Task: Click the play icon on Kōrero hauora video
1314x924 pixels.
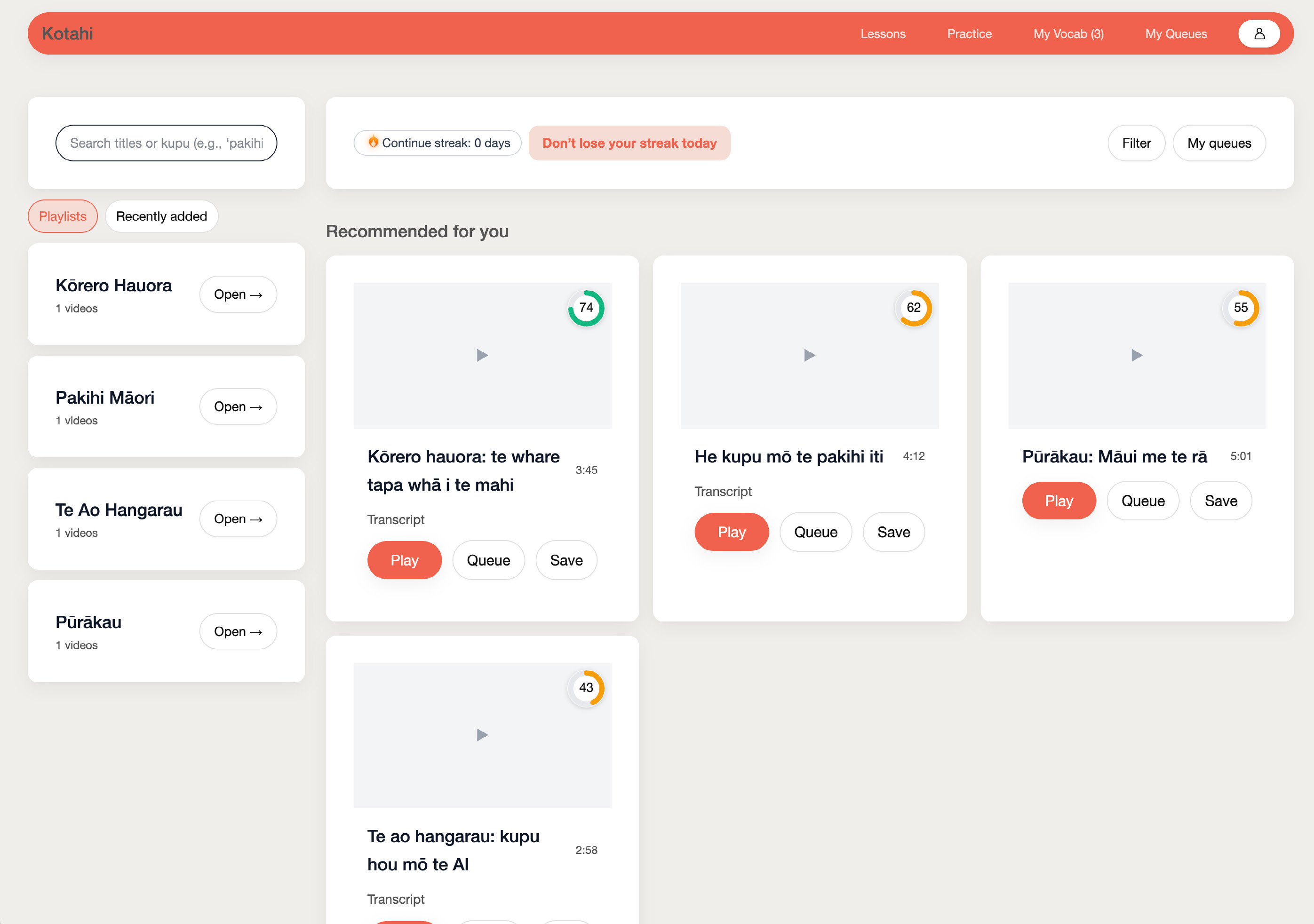Action: (481, 355)
